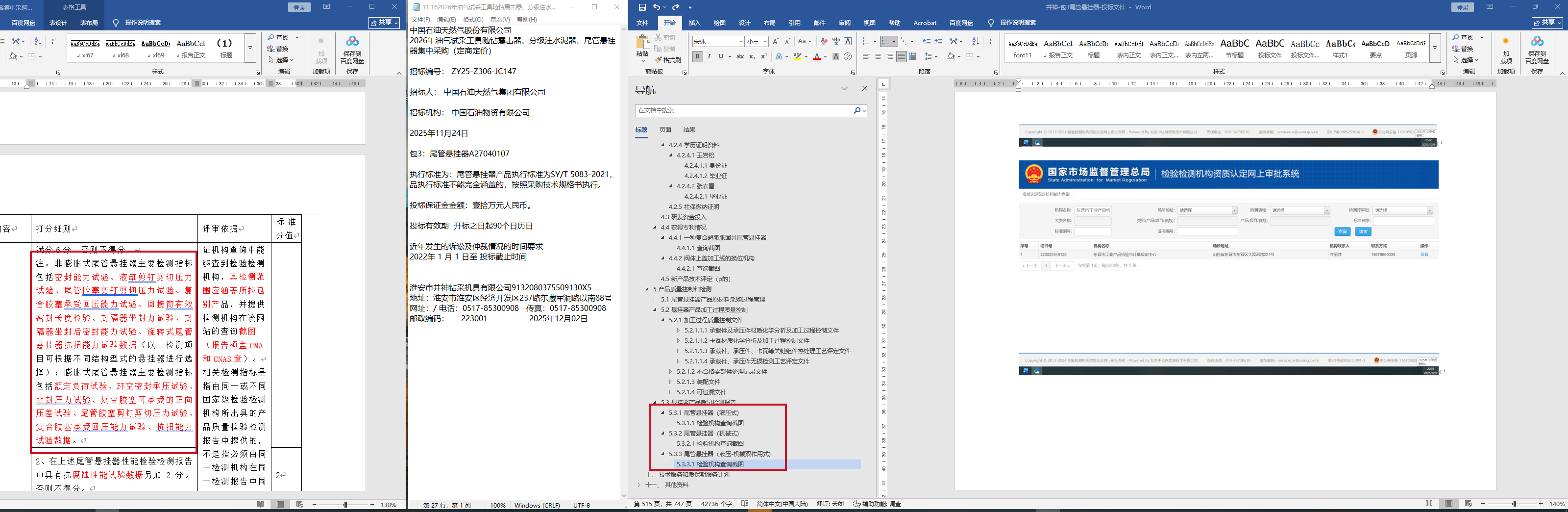Open the phonetic guide (wén) tool
The image size is (1568, 512).
point(836,42)
